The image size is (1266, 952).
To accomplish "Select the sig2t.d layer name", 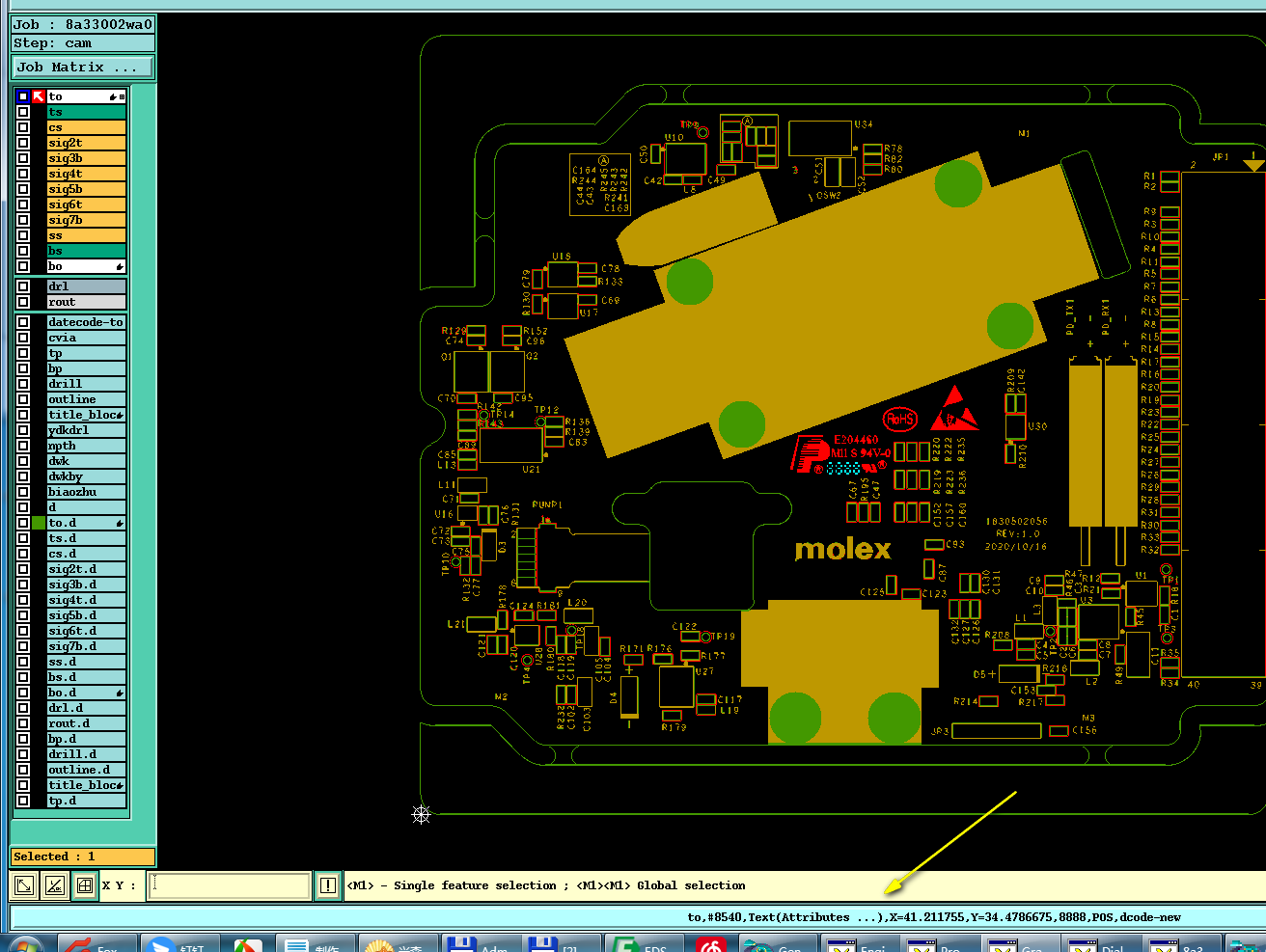I will click(x=87, y=569).
